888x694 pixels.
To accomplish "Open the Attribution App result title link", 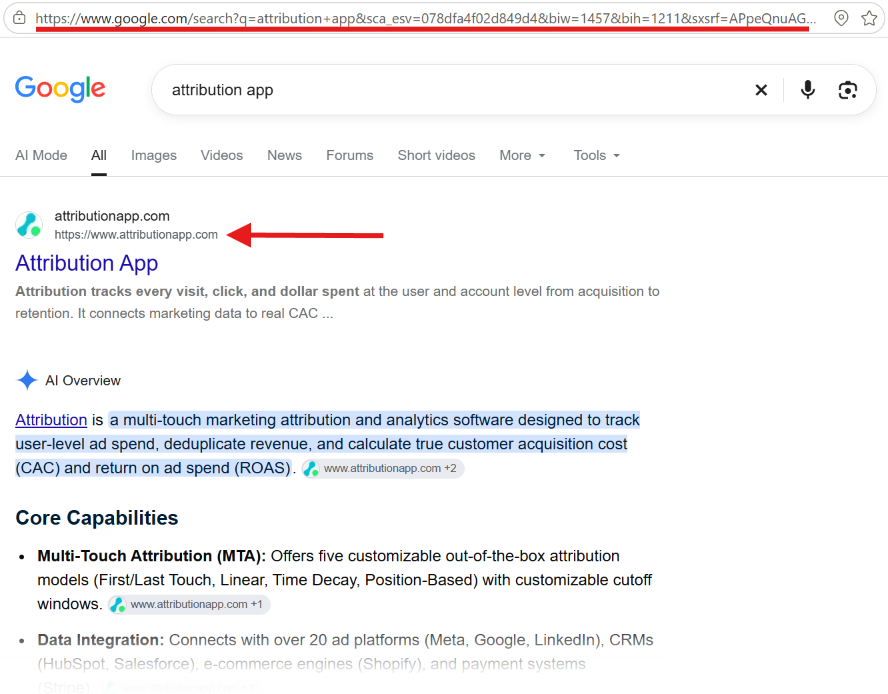I will (87, 263).
